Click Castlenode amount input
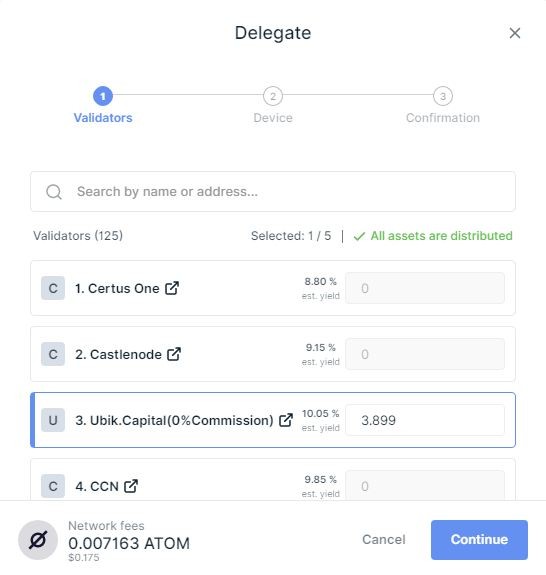This screenshot has height=575, width=546. pyautogui.click(x=425, y=354)
